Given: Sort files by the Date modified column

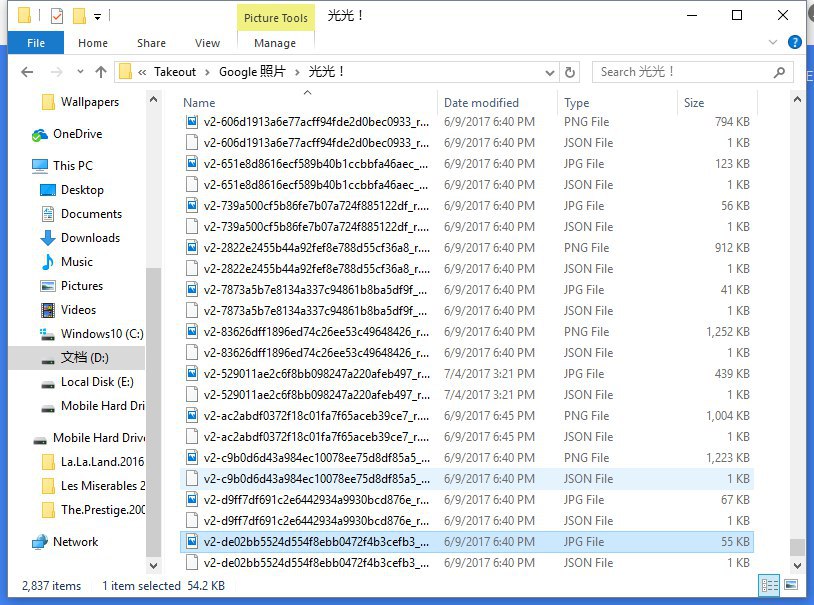Looking at the screenshot, I should 481,102.
